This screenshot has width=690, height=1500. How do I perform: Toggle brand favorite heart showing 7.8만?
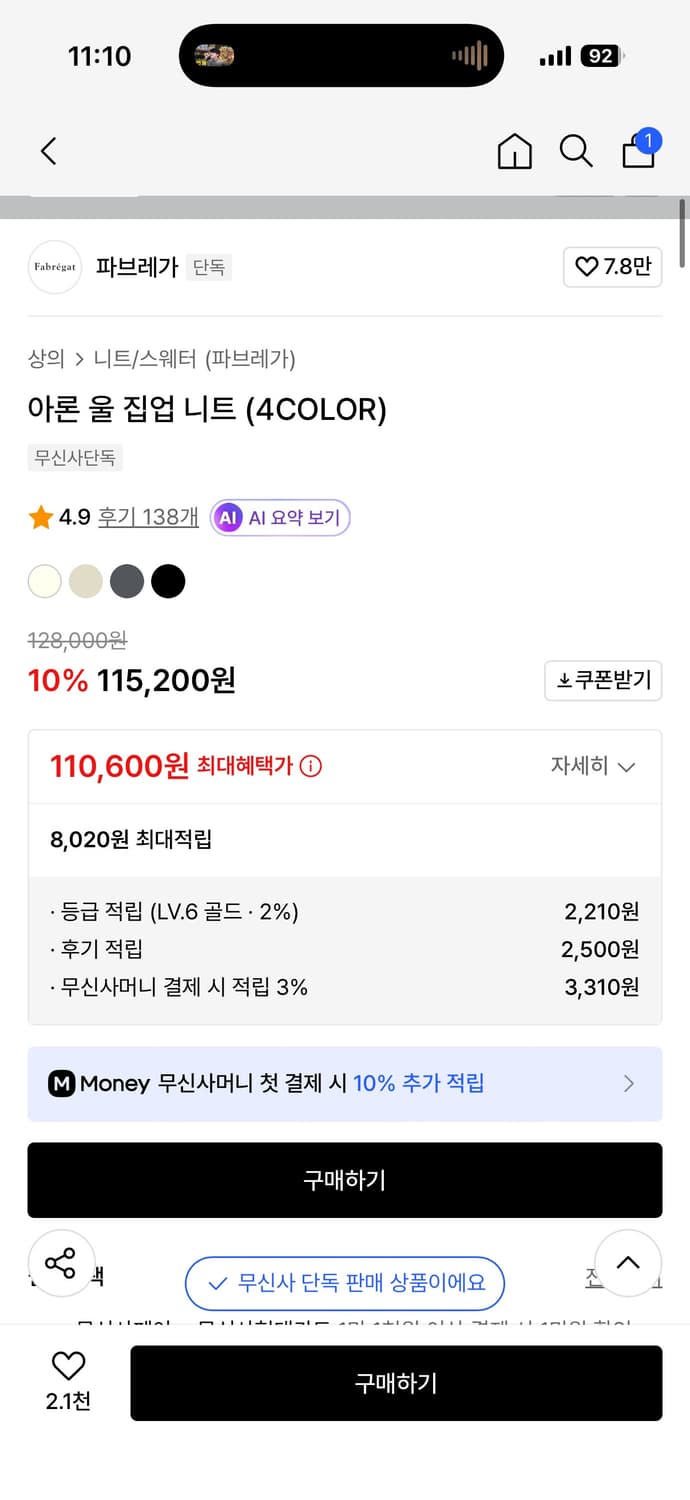(x=612, y=267)
